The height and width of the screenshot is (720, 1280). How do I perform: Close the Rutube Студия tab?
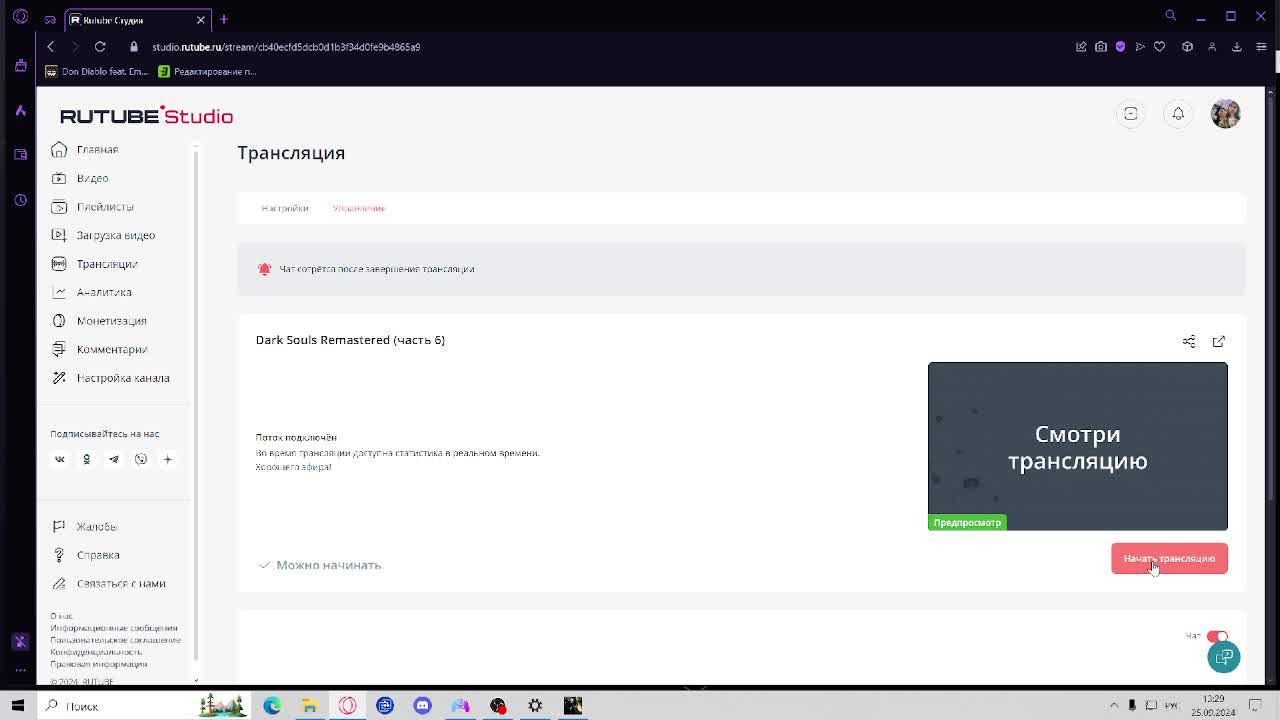pos(201,20)
